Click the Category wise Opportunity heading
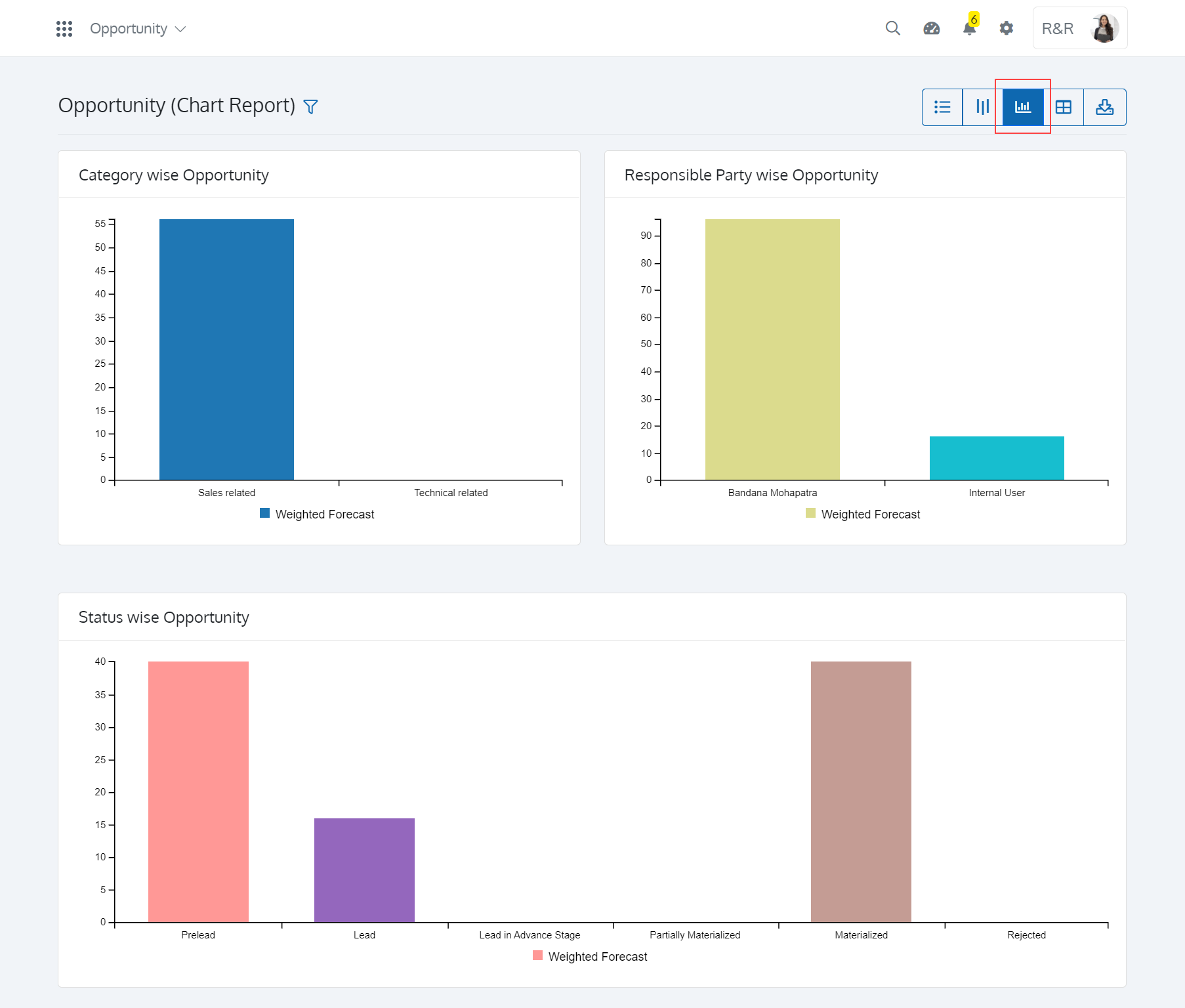1185x1008 pixels. point(174,175)
